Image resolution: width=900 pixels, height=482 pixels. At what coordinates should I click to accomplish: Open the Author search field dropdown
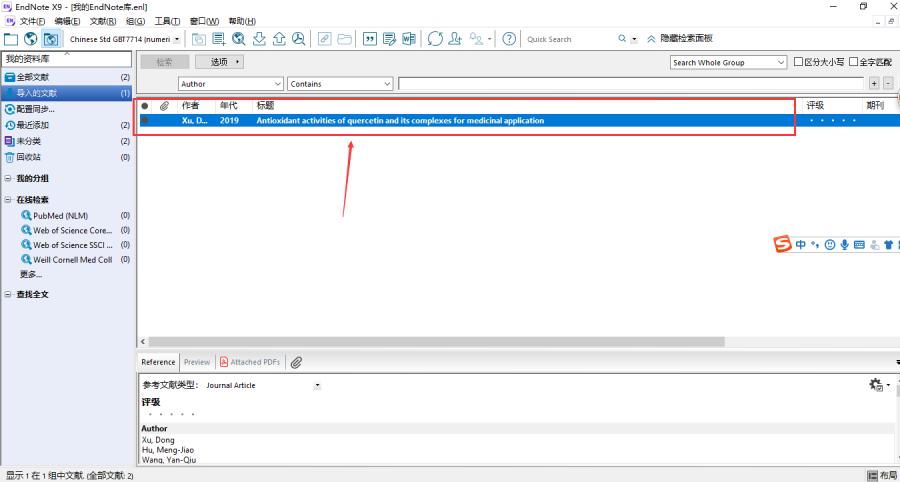(277, 84)
